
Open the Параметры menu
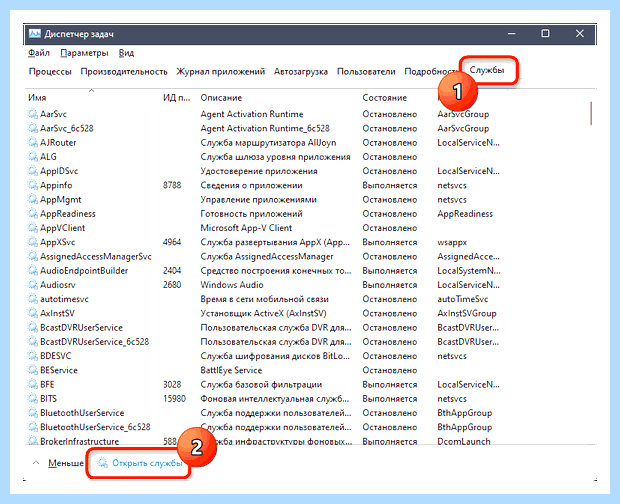[84, 53]
